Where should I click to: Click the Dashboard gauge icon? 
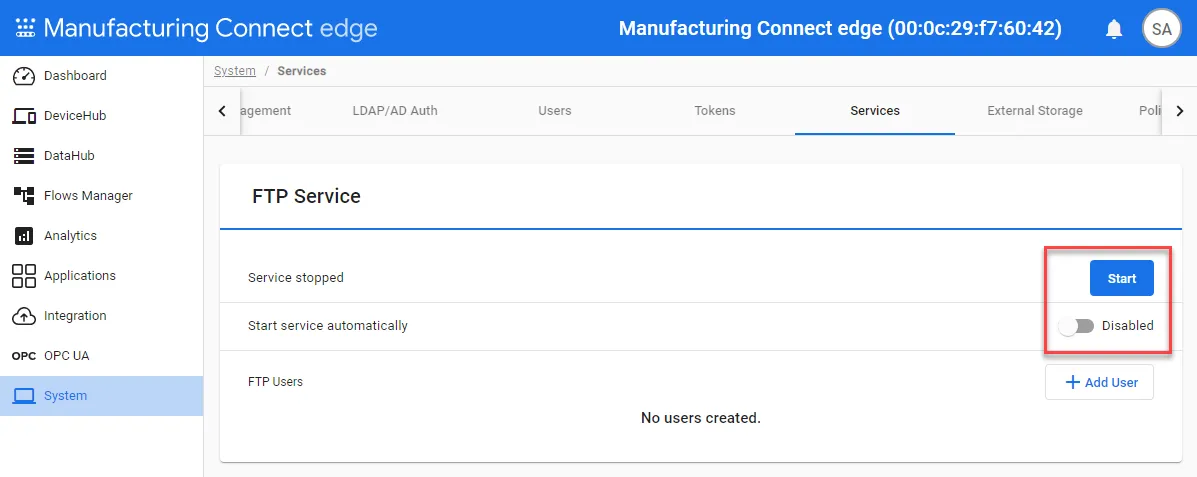24,76
